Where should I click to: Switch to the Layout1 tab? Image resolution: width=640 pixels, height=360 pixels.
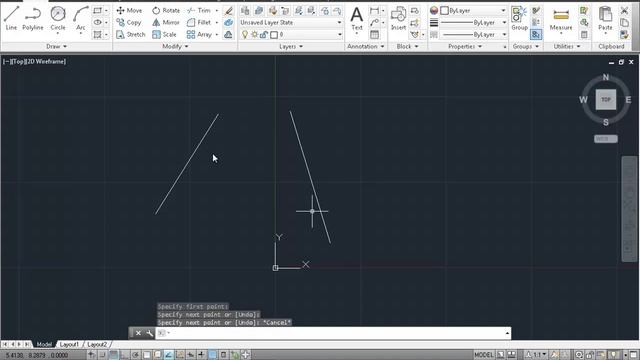69,344
